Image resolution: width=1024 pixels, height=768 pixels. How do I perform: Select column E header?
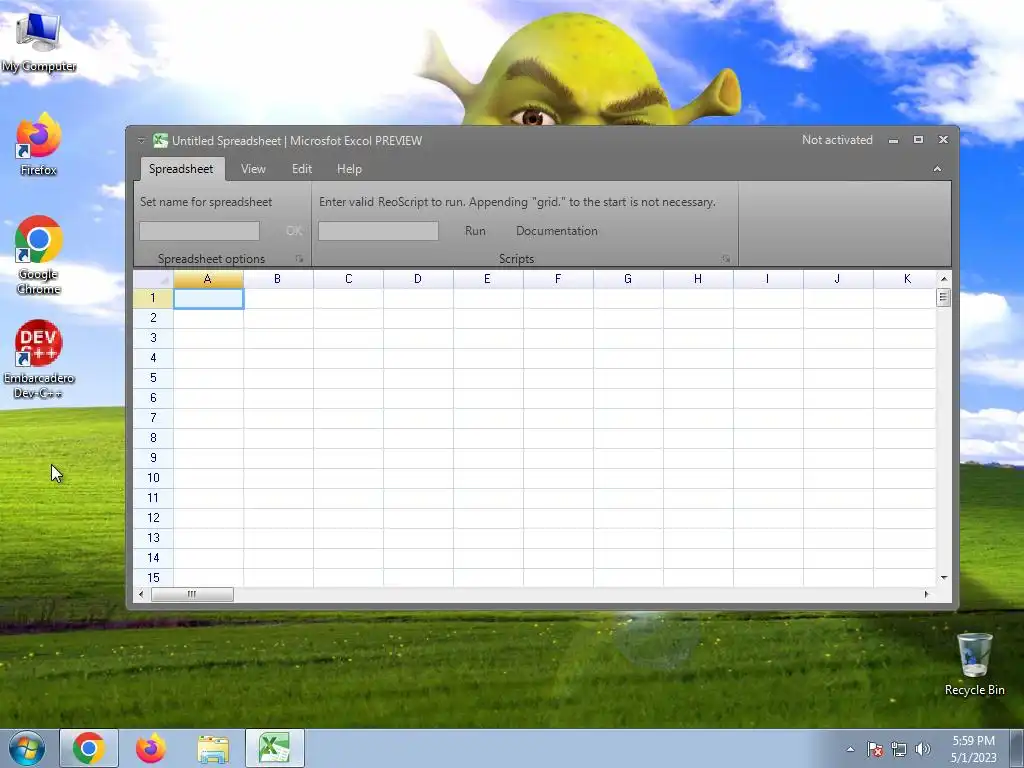point(488,279)
